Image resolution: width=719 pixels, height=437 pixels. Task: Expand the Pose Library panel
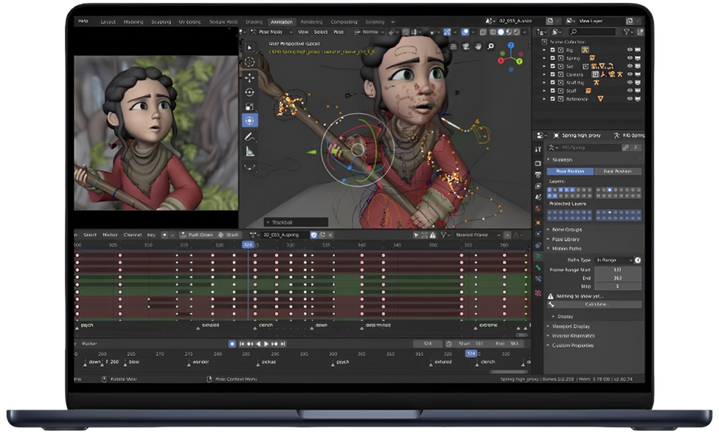tap(565, 239)
